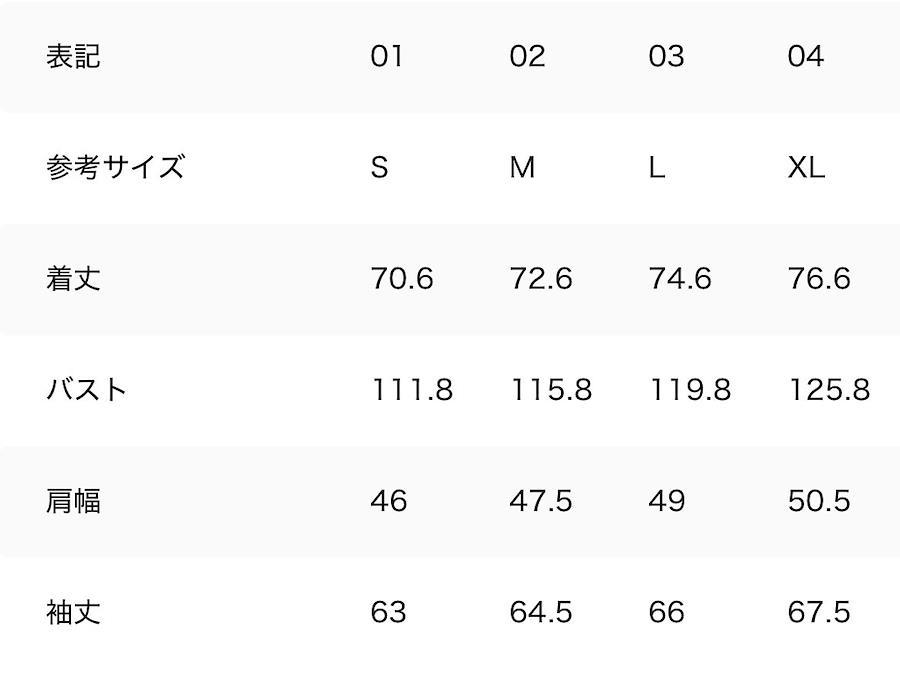Click the 肩幅 row label
The image size is (900, 678).
[73, 500]
